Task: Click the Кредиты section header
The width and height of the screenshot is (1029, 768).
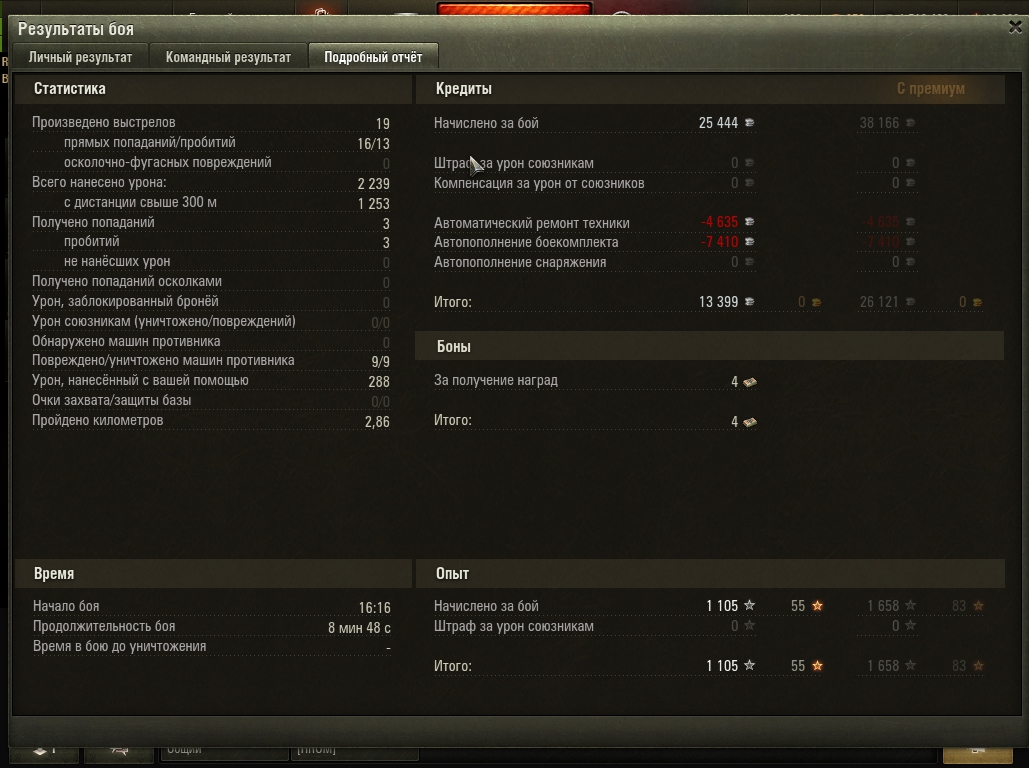Action: (x=463, y=89)
